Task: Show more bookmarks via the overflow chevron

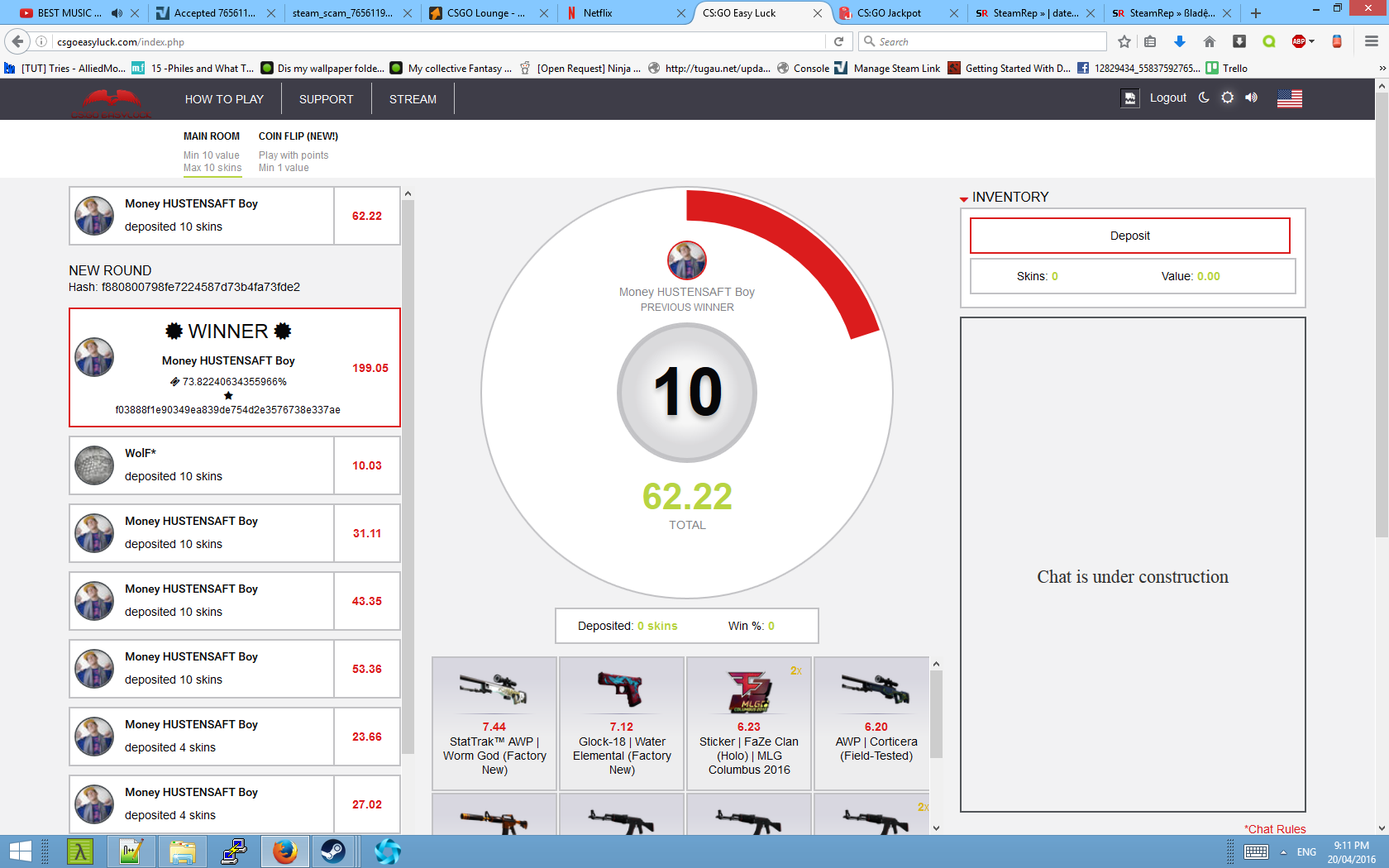Action: 1382,69
